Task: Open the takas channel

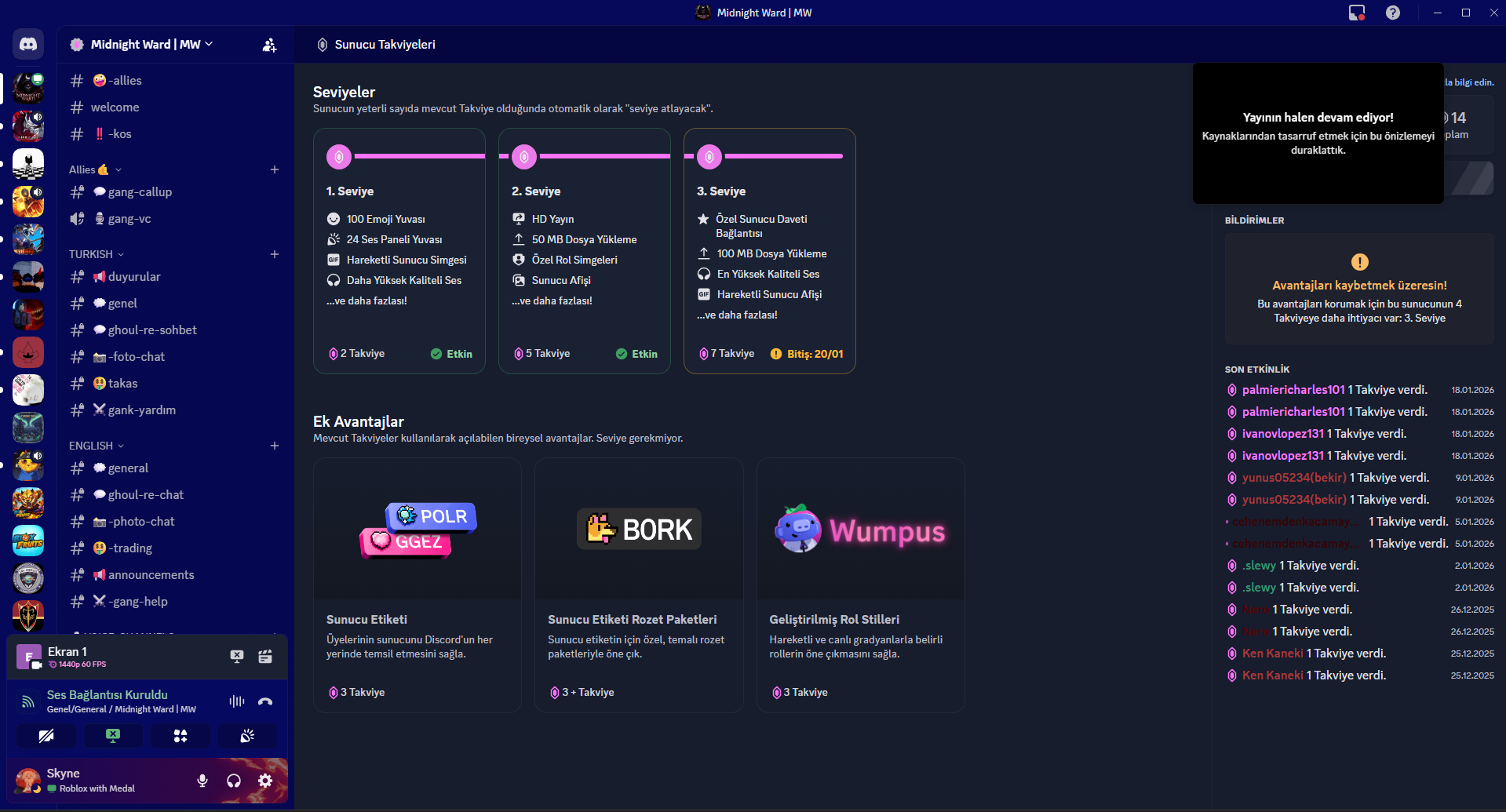Action: pyautogui.click(x=174, y=384)
